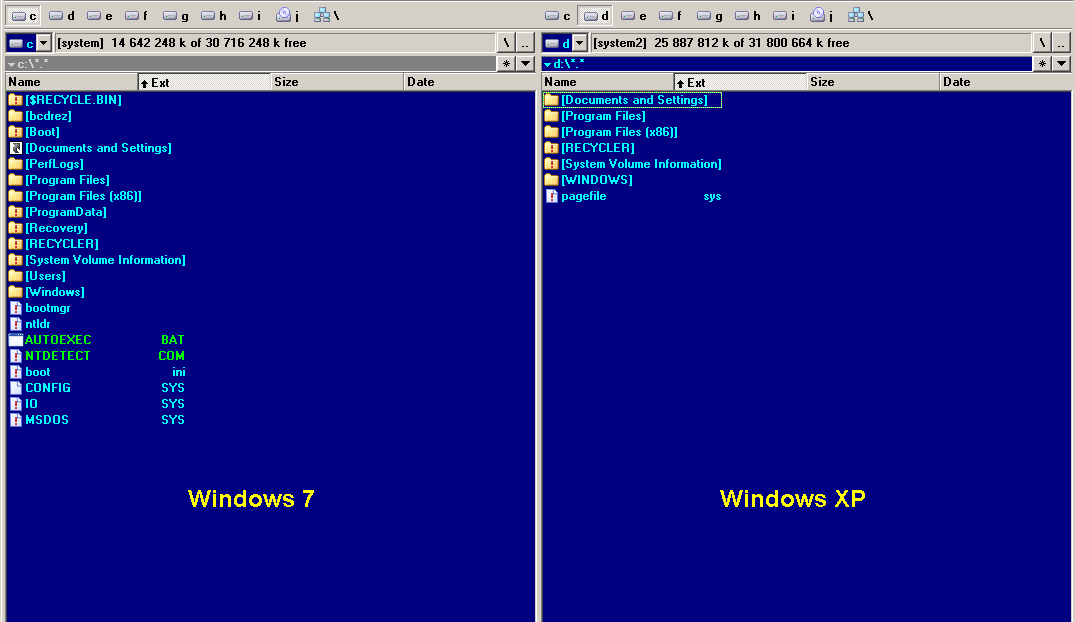Screen dimensions: 1075x622
Task: Open network neighborhood in left drive bar
Action: [326, 15]
